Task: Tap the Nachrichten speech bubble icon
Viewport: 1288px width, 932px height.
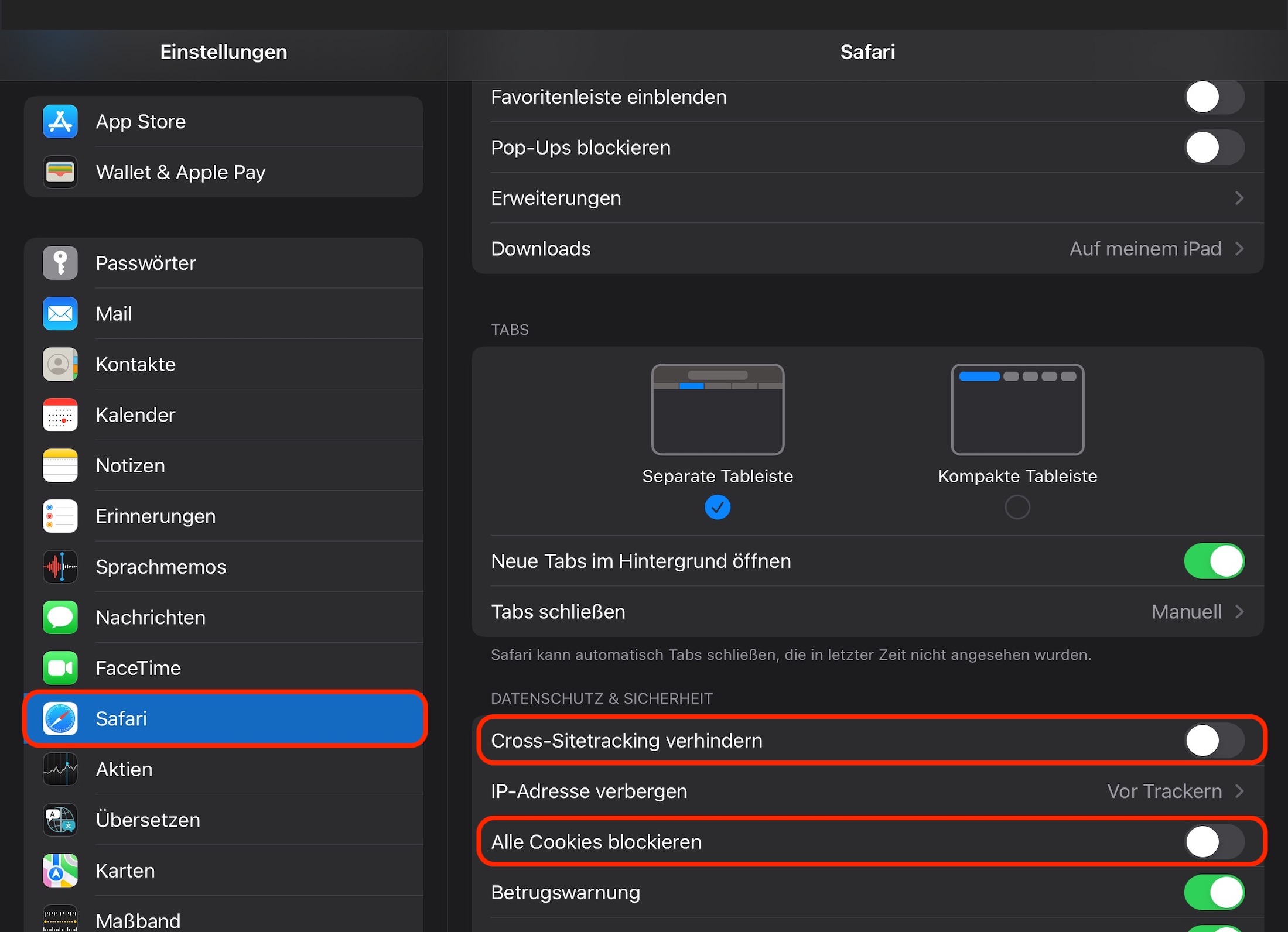Action: [x=60, y=618]
